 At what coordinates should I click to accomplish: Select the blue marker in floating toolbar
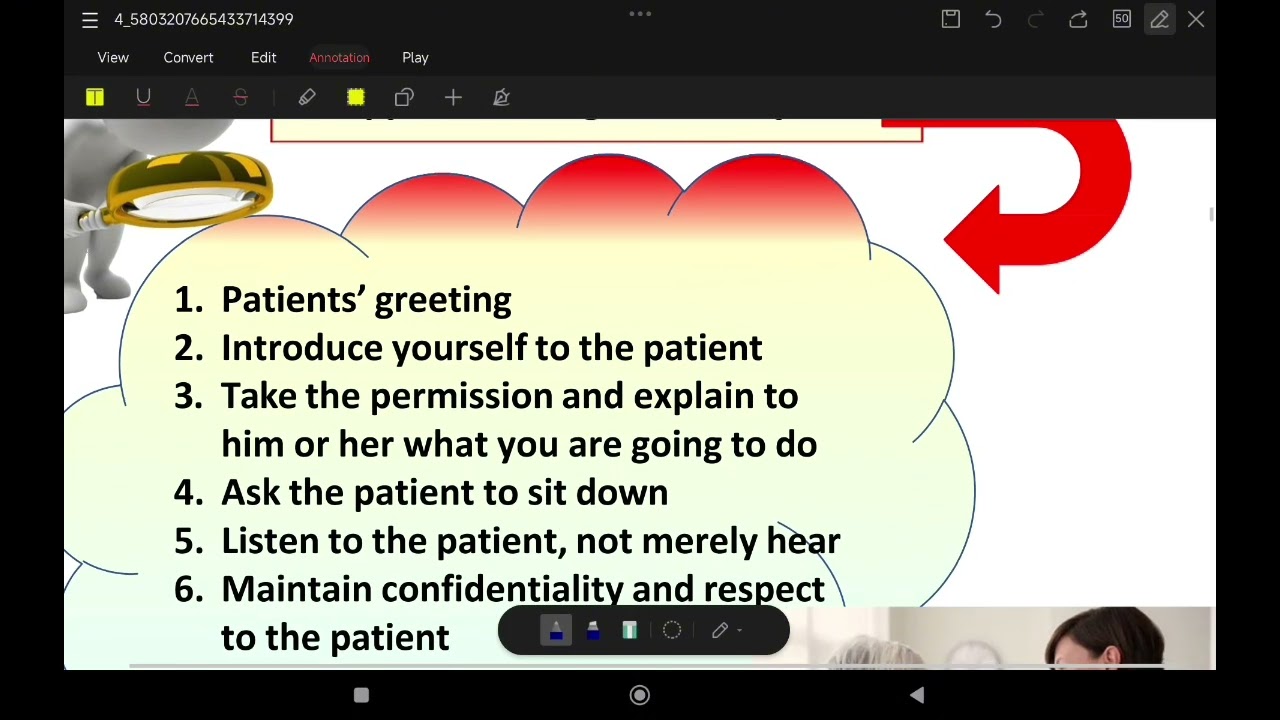point(593,630)
